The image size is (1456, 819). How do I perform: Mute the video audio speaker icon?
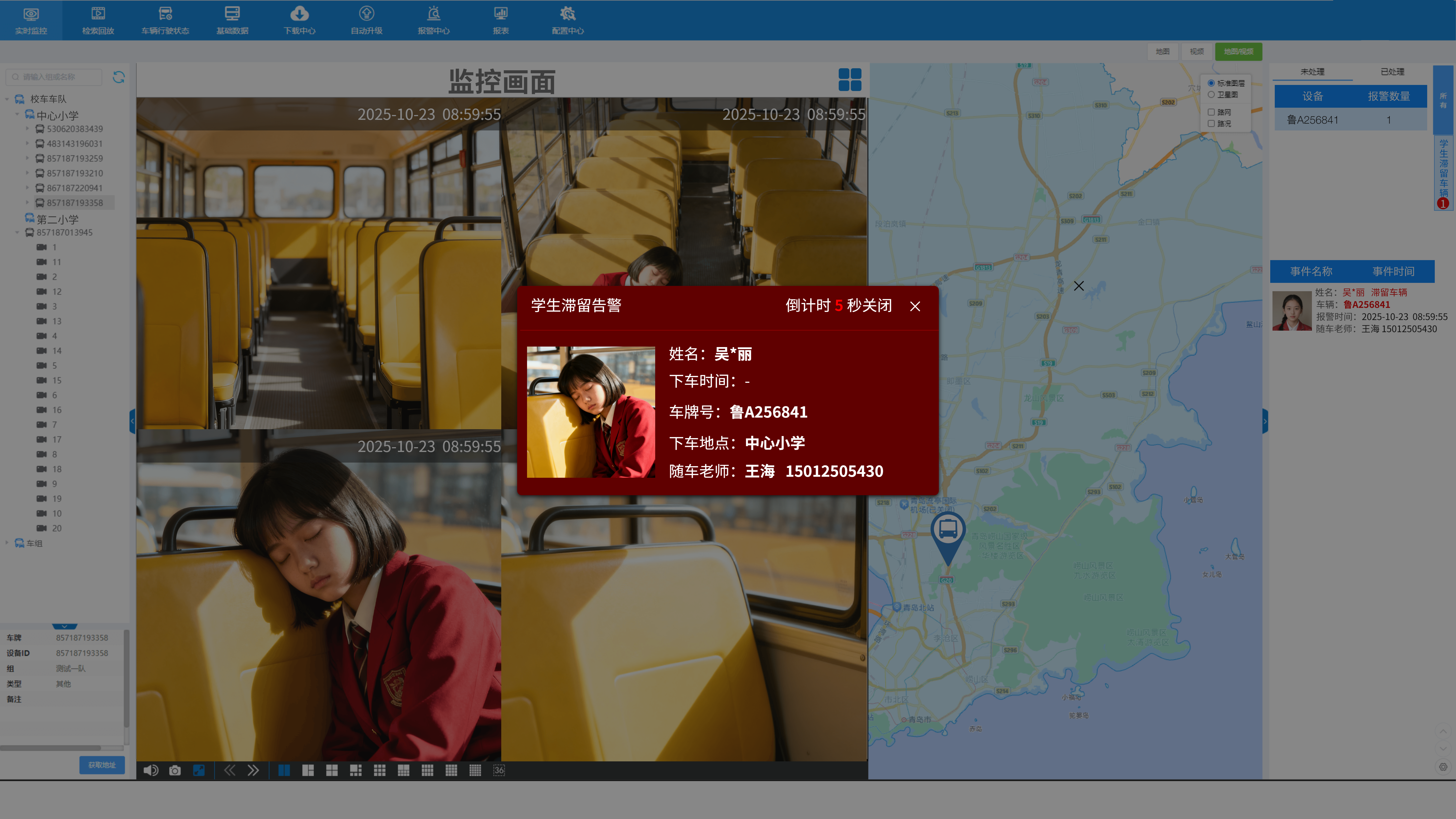click(x=151, y=770)
